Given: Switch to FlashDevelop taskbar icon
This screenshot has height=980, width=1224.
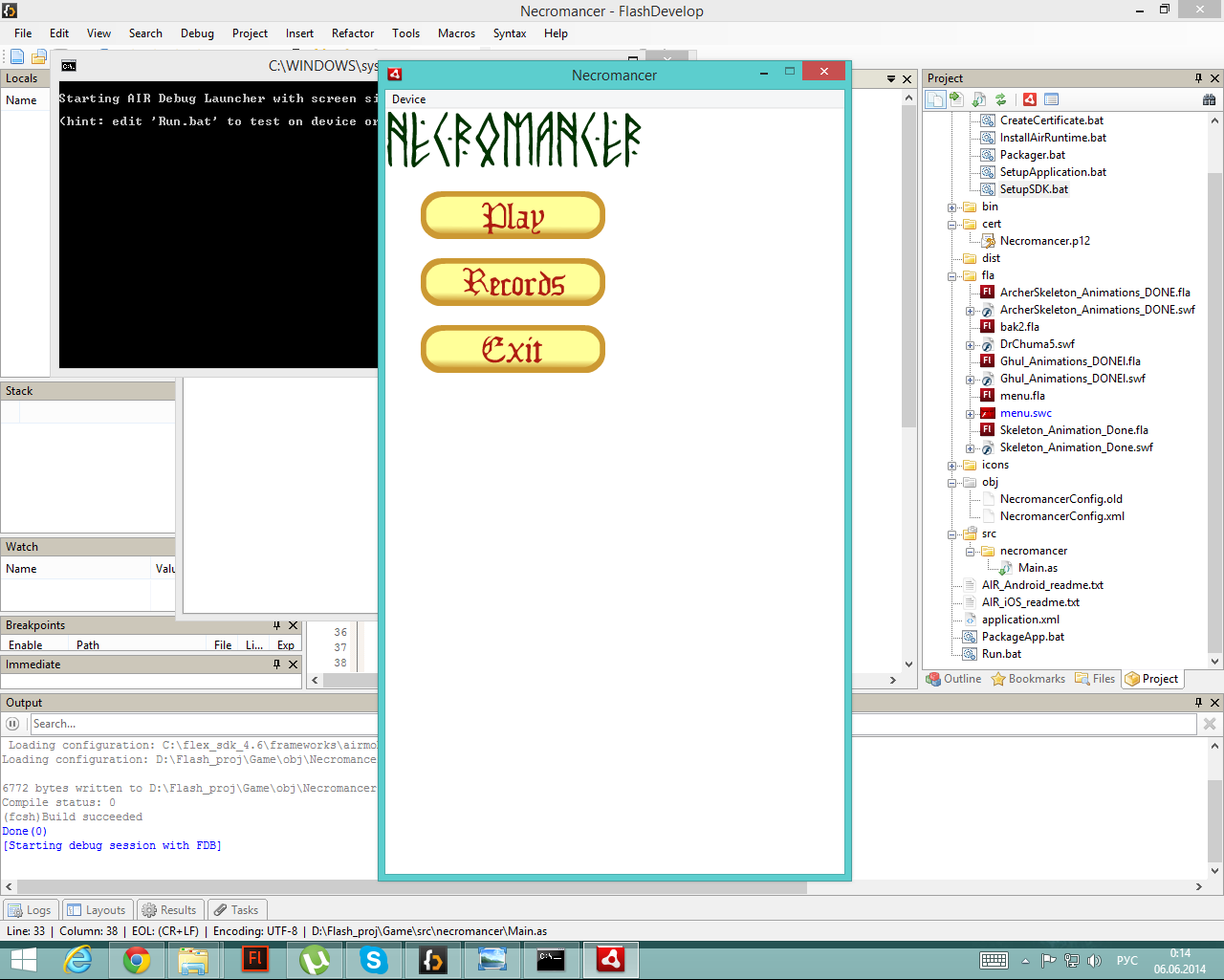Looking at the screenshot, I should tap(433, 959).
